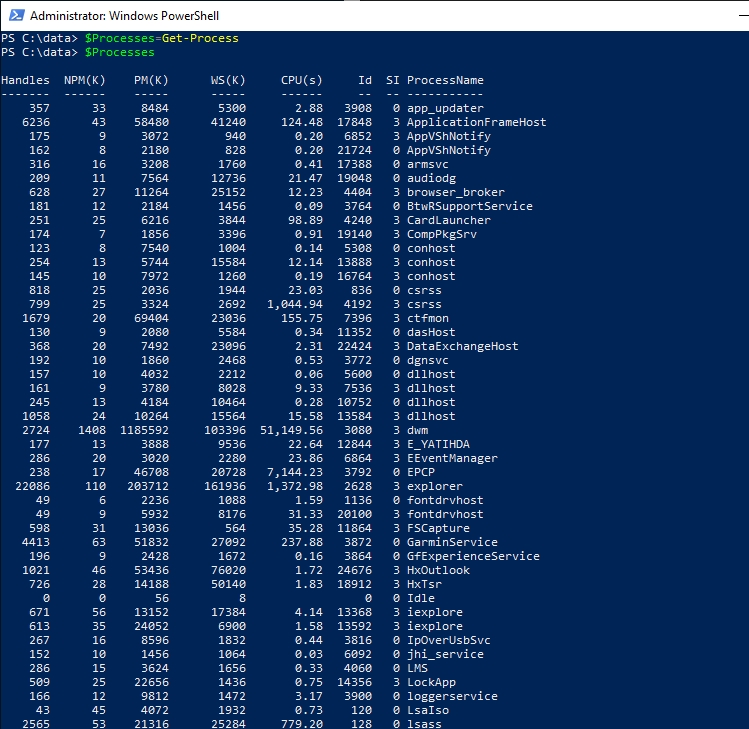Select the 'EPCP' process name
Screen dimensions: 749x729
[x=421, y=472]
